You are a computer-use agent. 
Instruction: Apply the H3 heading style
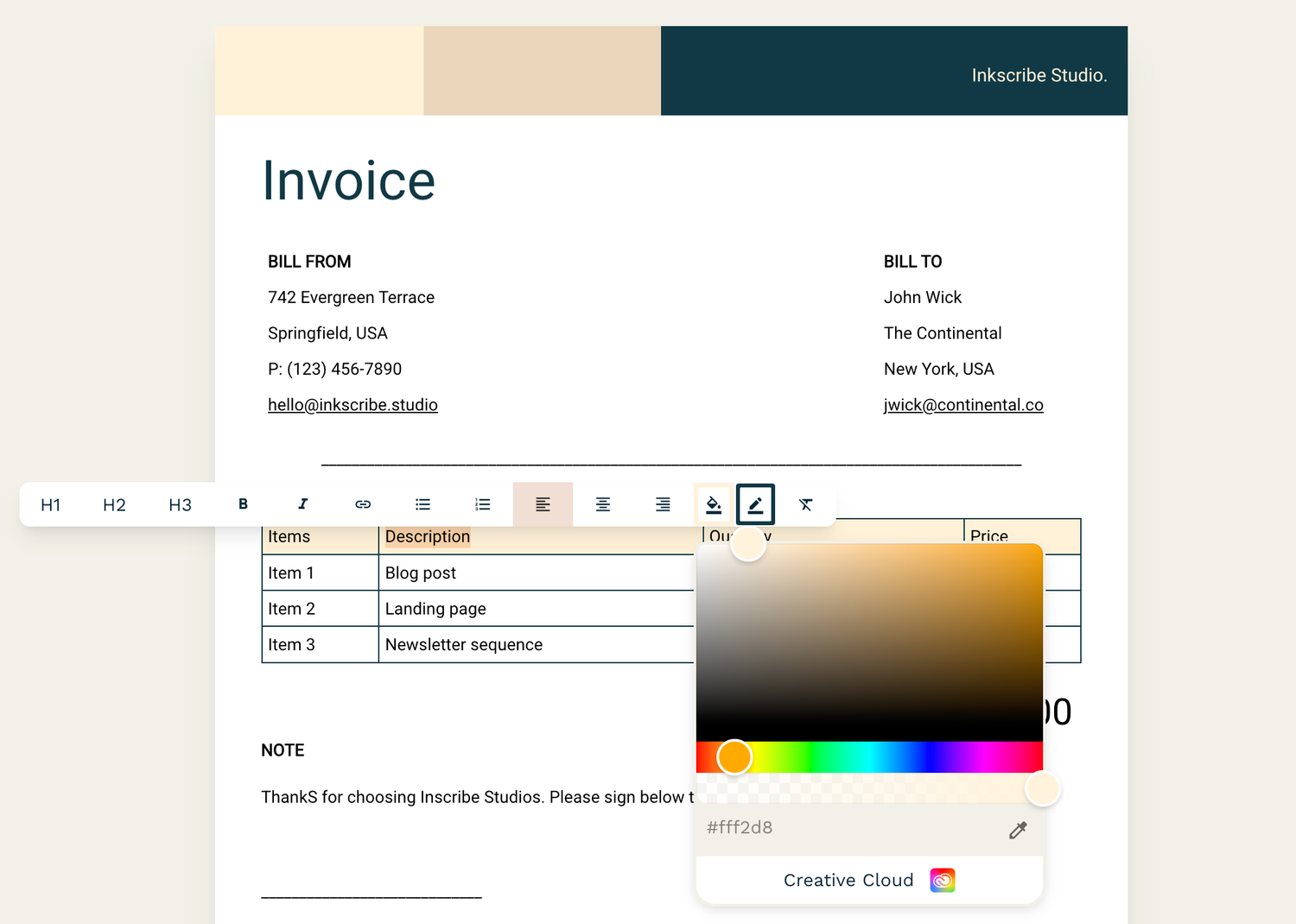point(180,504)
